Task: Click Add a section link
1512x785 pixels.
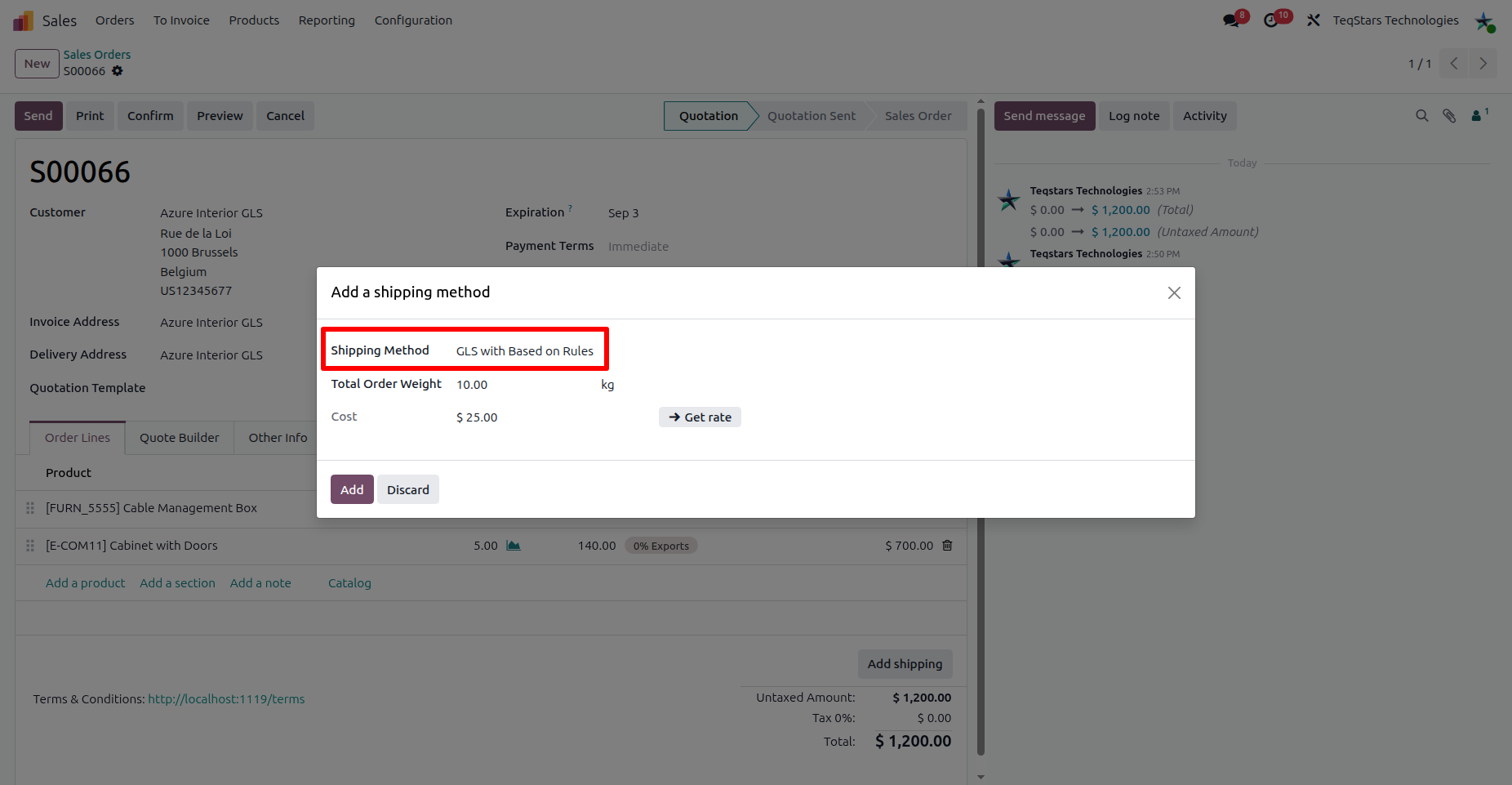Action: (177, 583)
